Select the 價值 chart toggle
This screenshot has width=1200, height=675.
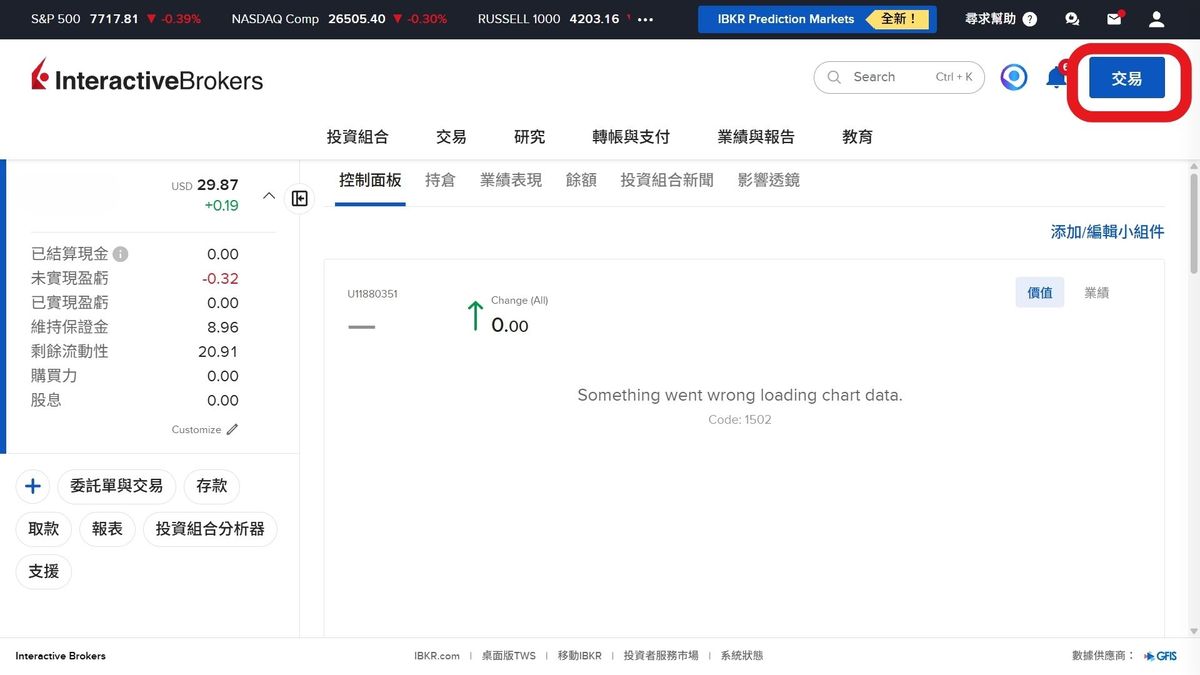coord(1040,293)
